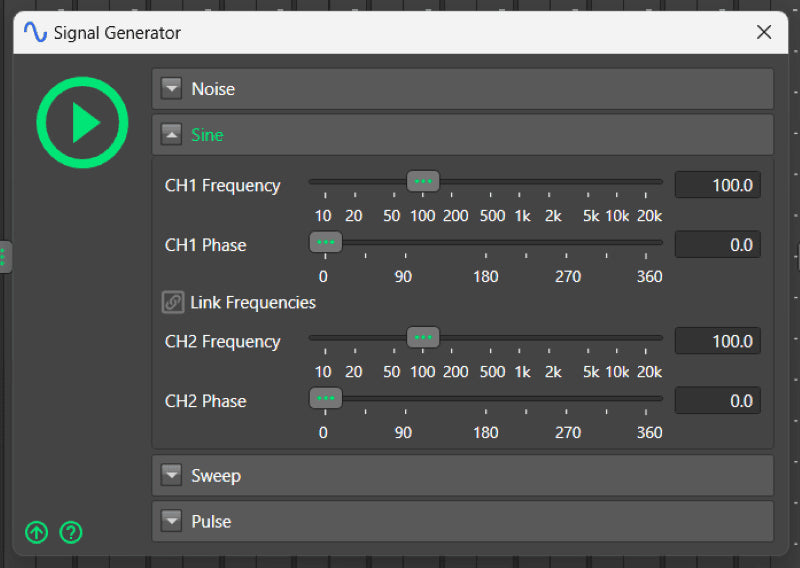The width and height of the screenshot is (800, 568).
Task: Click the CH1 Frequency value field
Action: [717, 185]
